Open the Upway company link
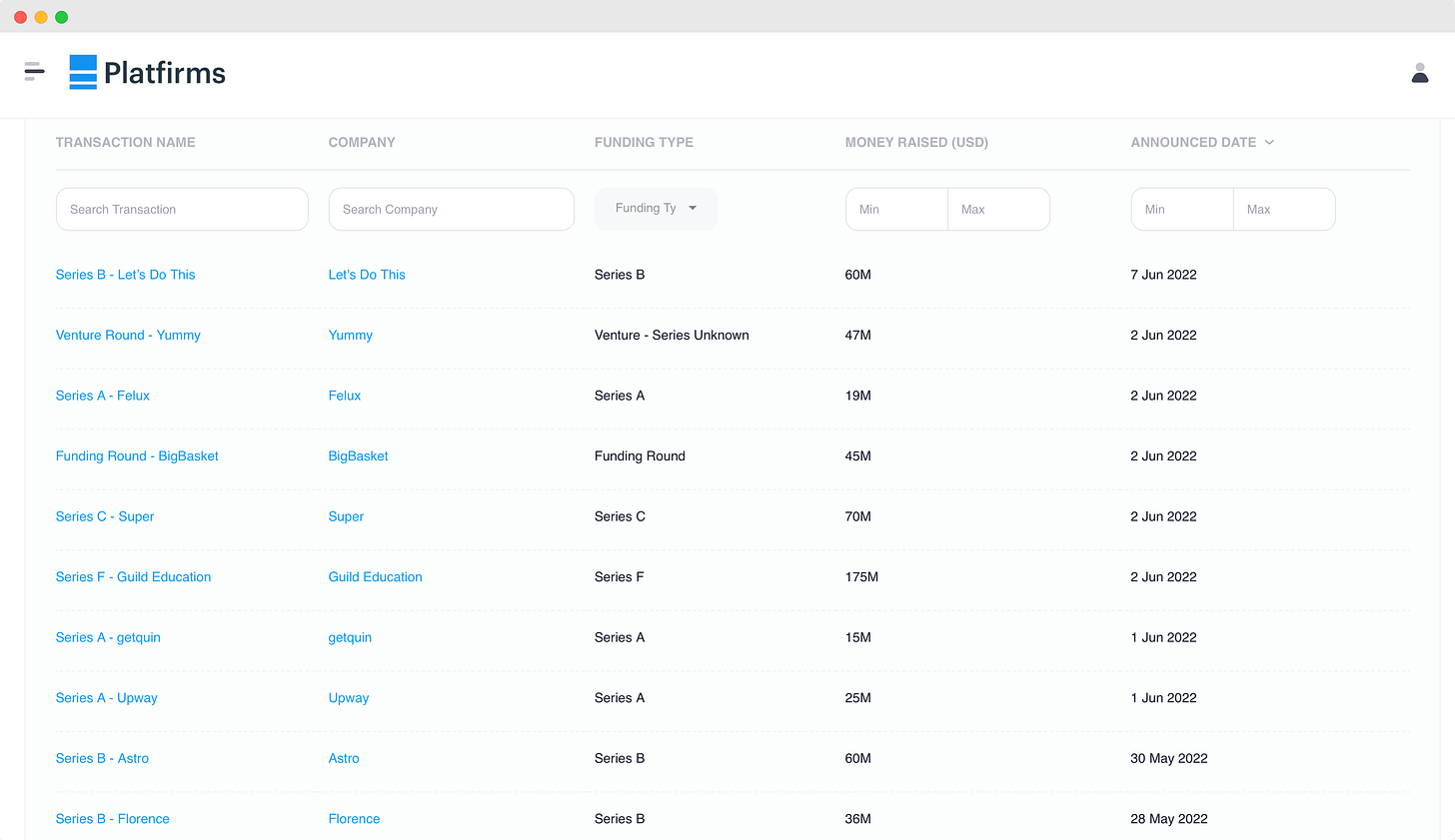 point(349,698)
